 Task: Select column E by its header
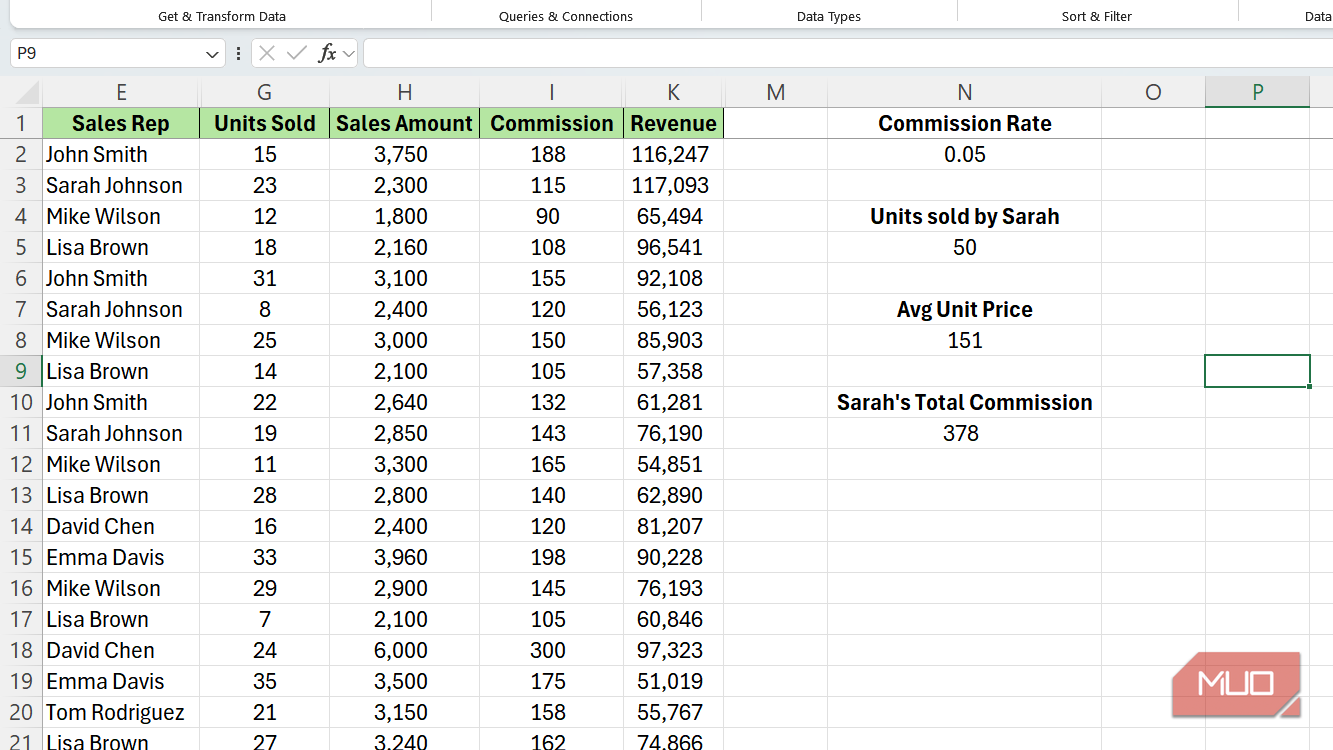click(x=121, y=93)
